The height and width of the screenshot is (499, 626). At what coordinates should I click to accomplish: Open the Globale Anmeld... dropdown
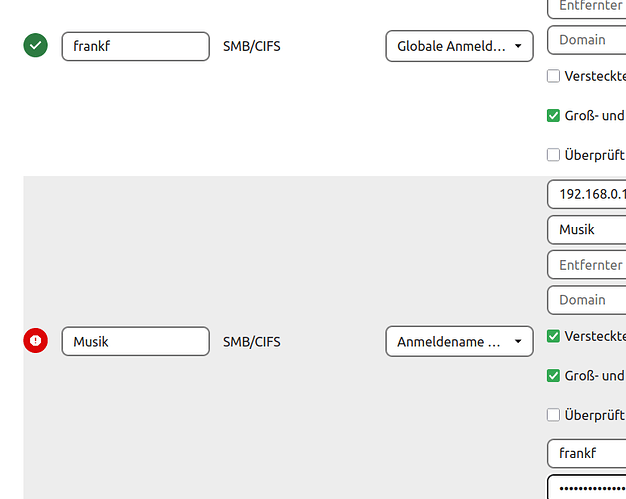(459, 46)
